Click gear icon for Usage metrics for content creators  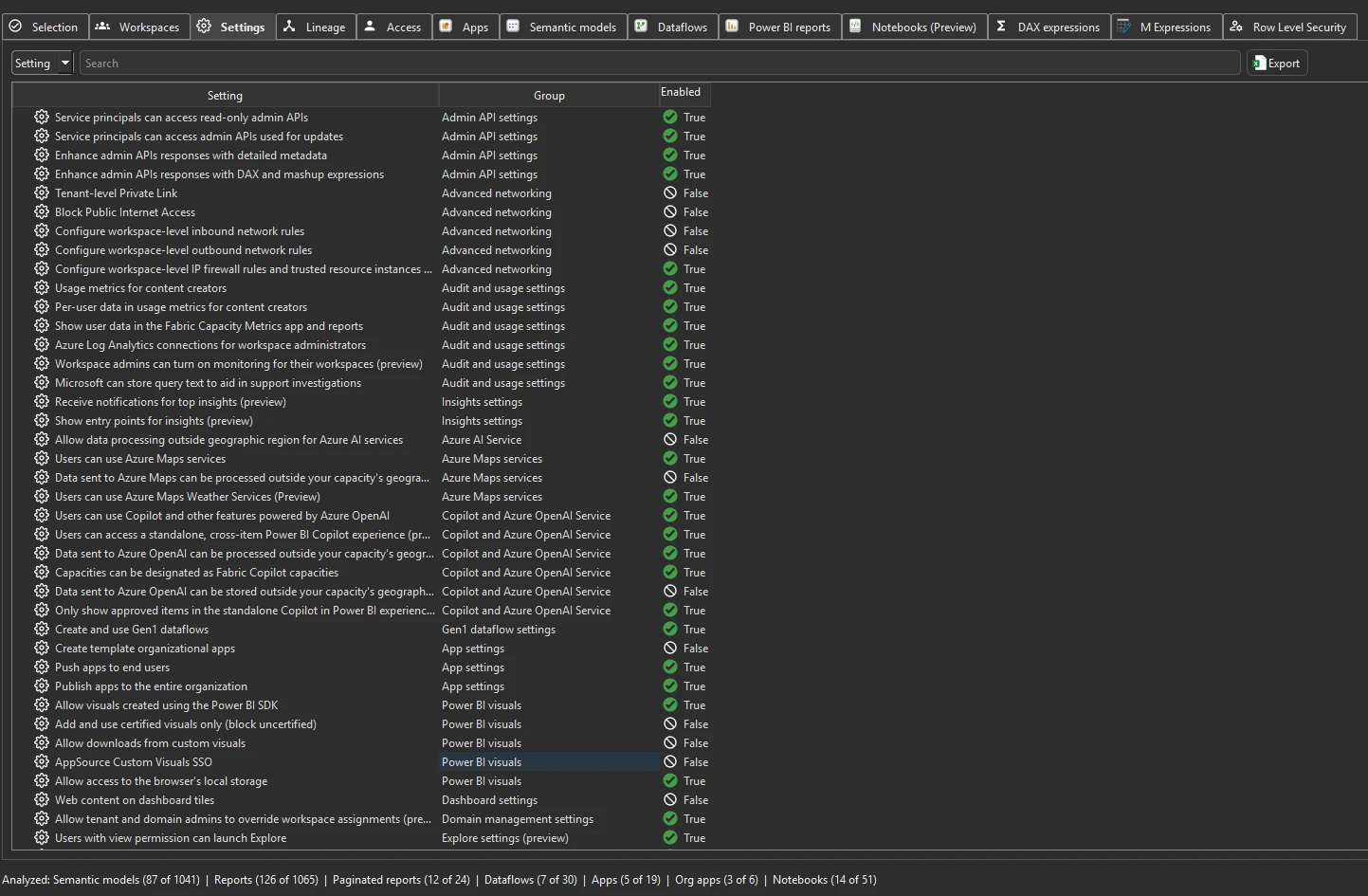pos(42,287)
